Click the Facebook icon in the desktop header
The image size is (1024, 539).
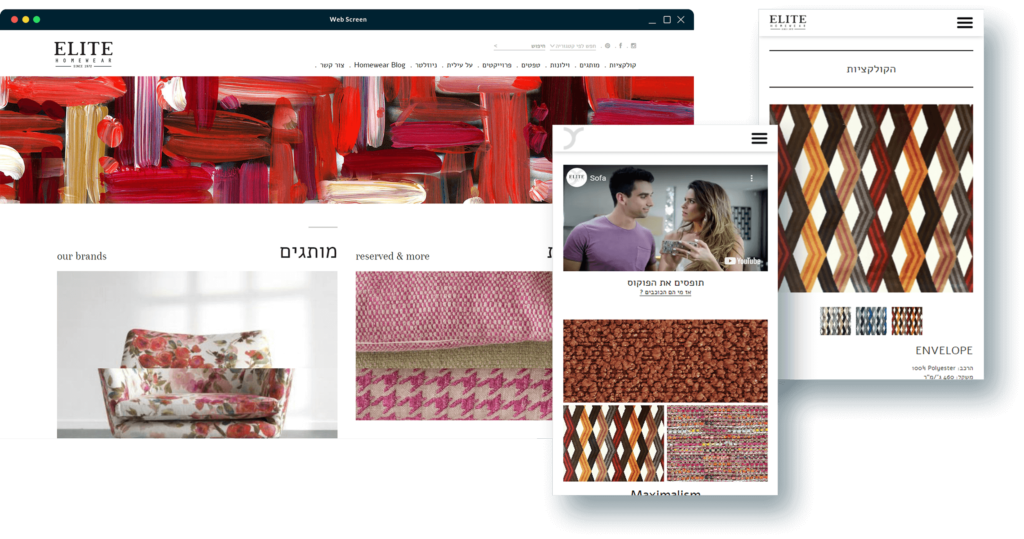[x=620, y=46]
